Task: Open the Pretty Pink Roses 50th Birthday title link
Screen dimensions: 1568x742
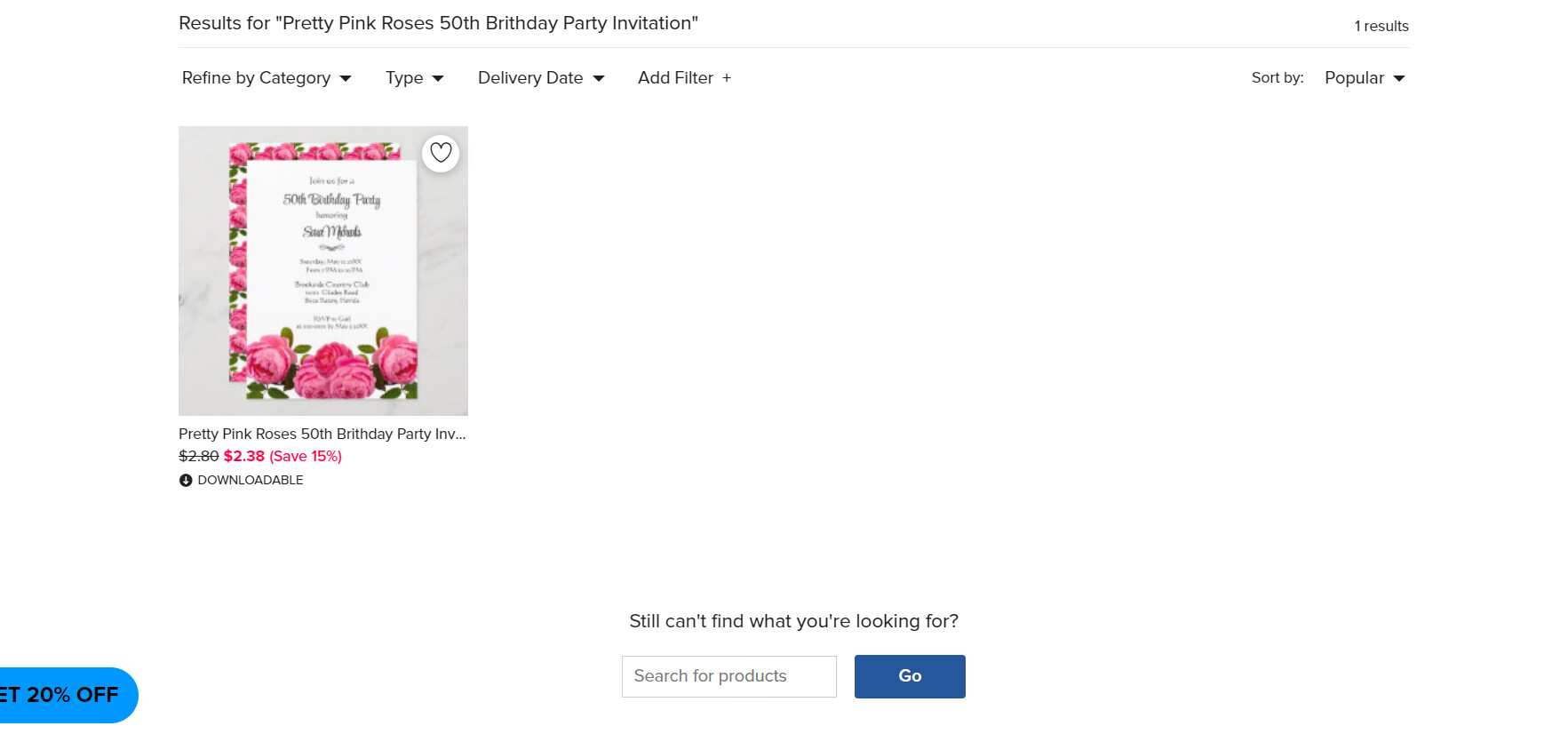Action: click(322, 434)
